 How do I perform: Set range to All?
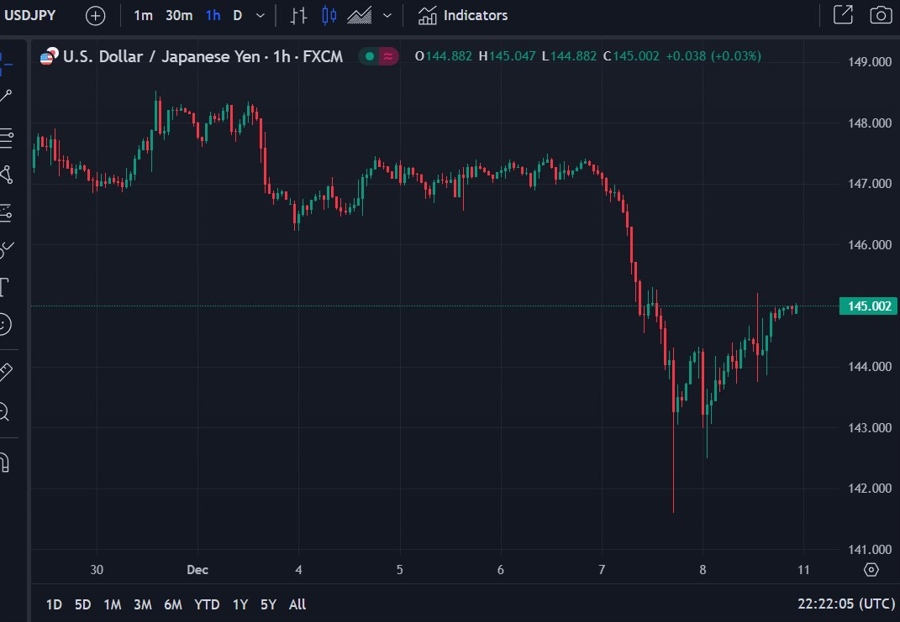point(297,605)
